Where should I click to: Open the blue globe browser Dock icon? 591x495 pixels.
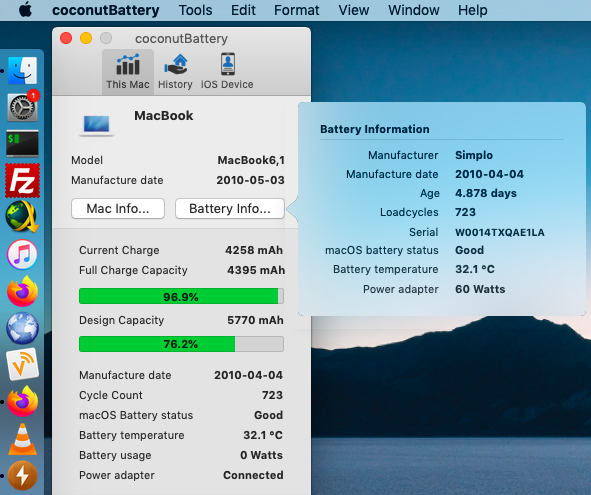click(x=23, y=328)
